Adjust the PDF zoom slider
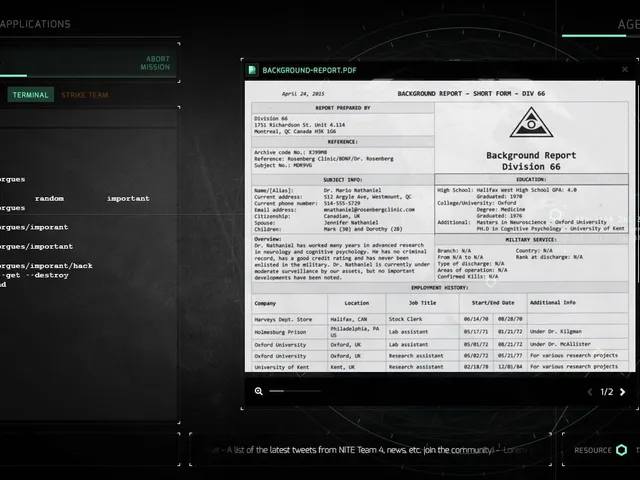Viewport: 640px width, 480px height. tap(295, 391)
